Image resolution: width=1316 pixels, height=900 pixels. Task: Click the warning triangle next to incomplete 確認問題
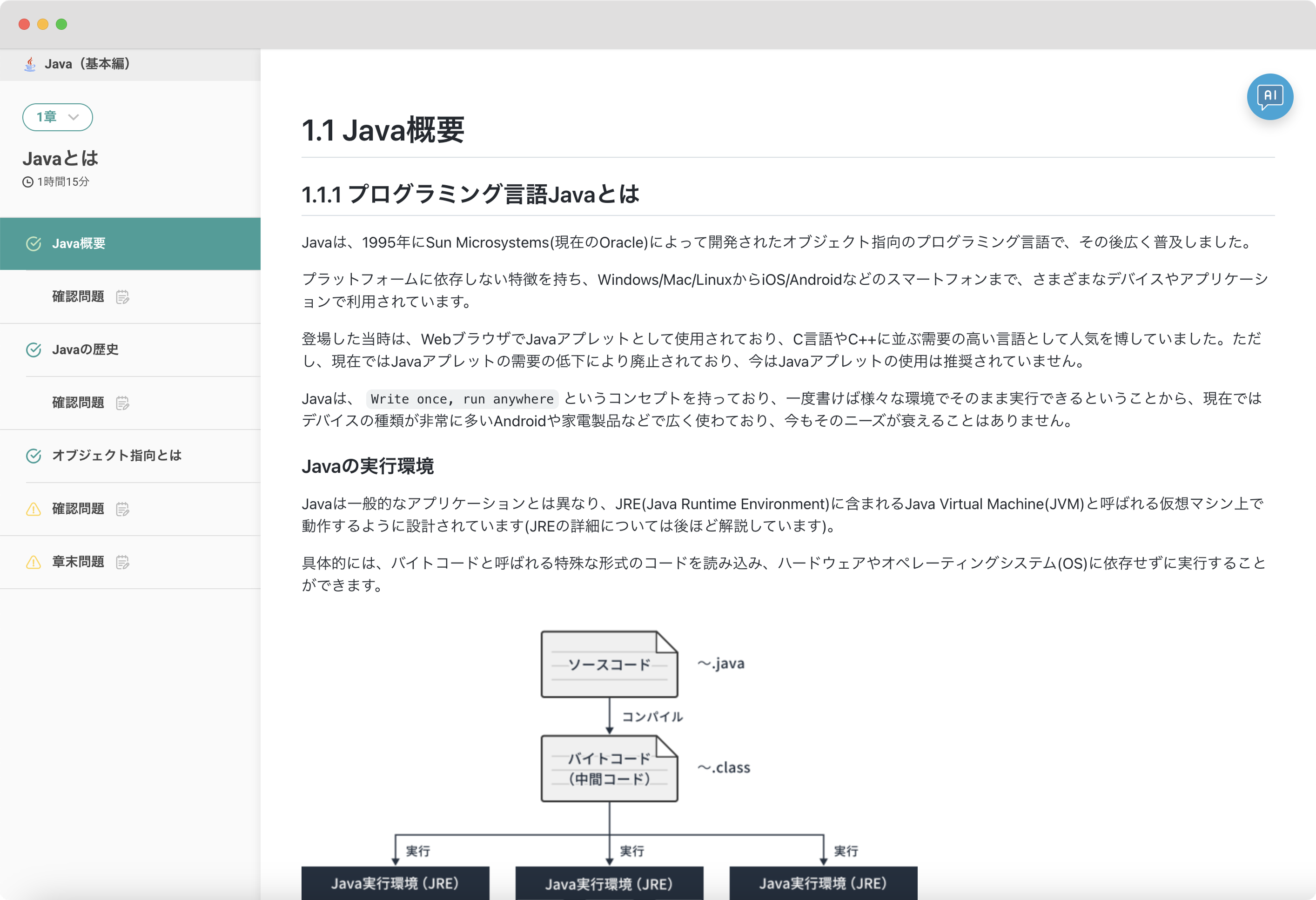pyautogui.click(x=34, y=508)
